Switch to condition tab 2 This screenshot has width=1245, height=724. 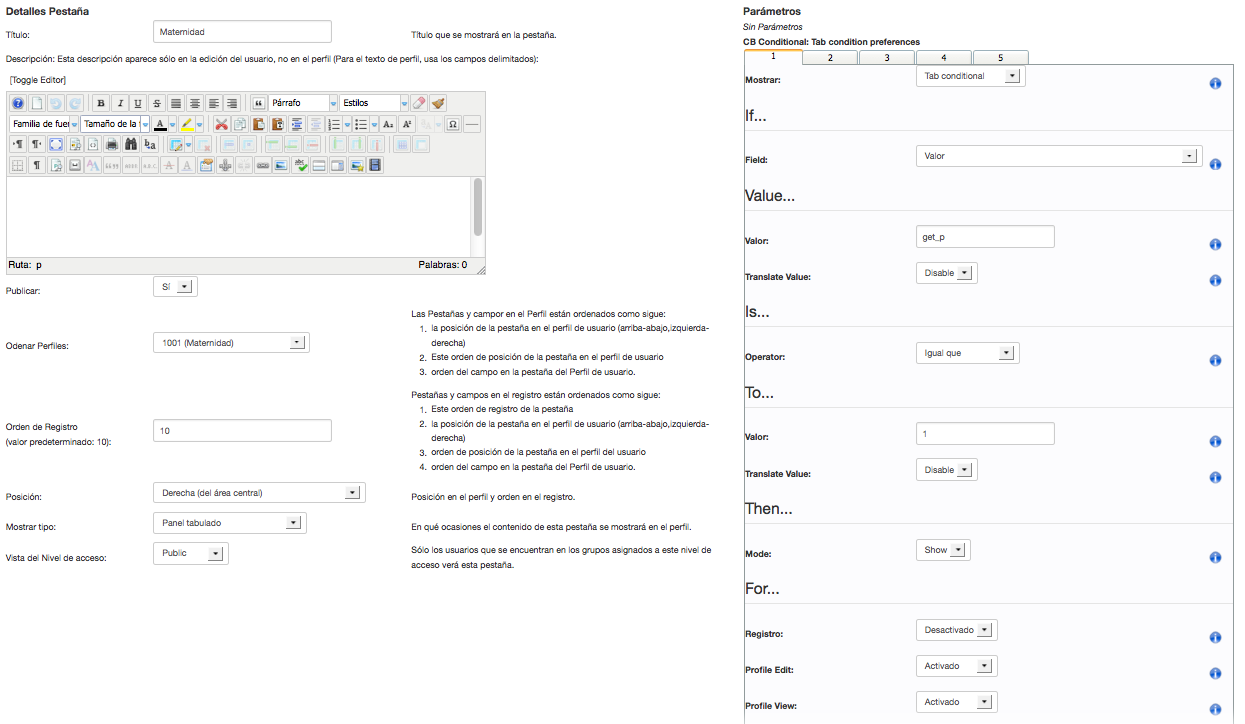(x=830, y=58)
